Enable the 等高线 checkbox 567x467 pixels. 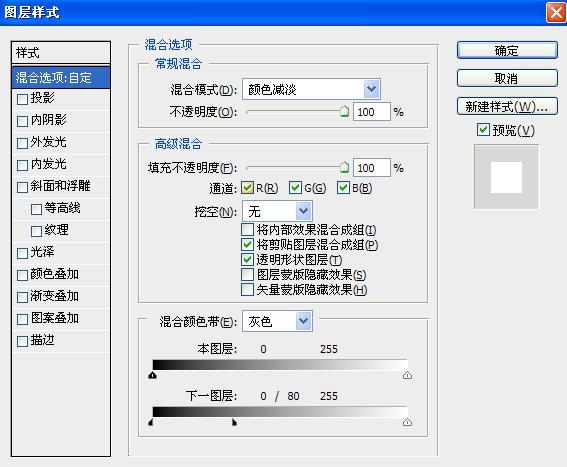click(x=37, y=209)
